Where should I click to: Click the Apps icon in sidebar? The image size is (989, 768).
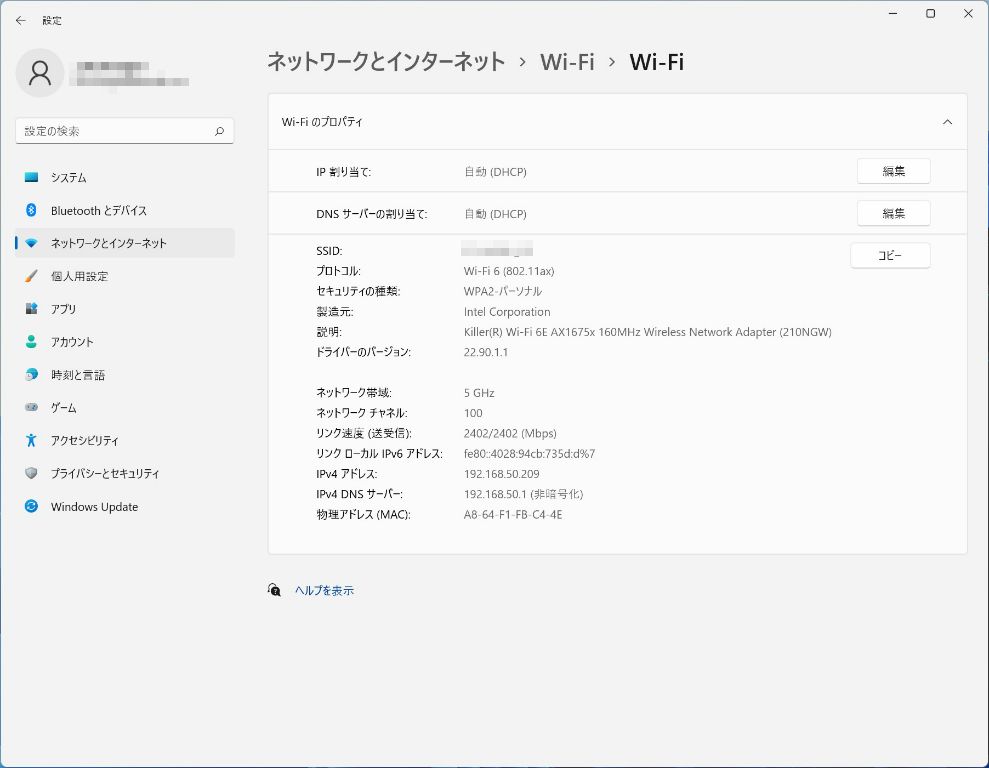tap(32, 309)
